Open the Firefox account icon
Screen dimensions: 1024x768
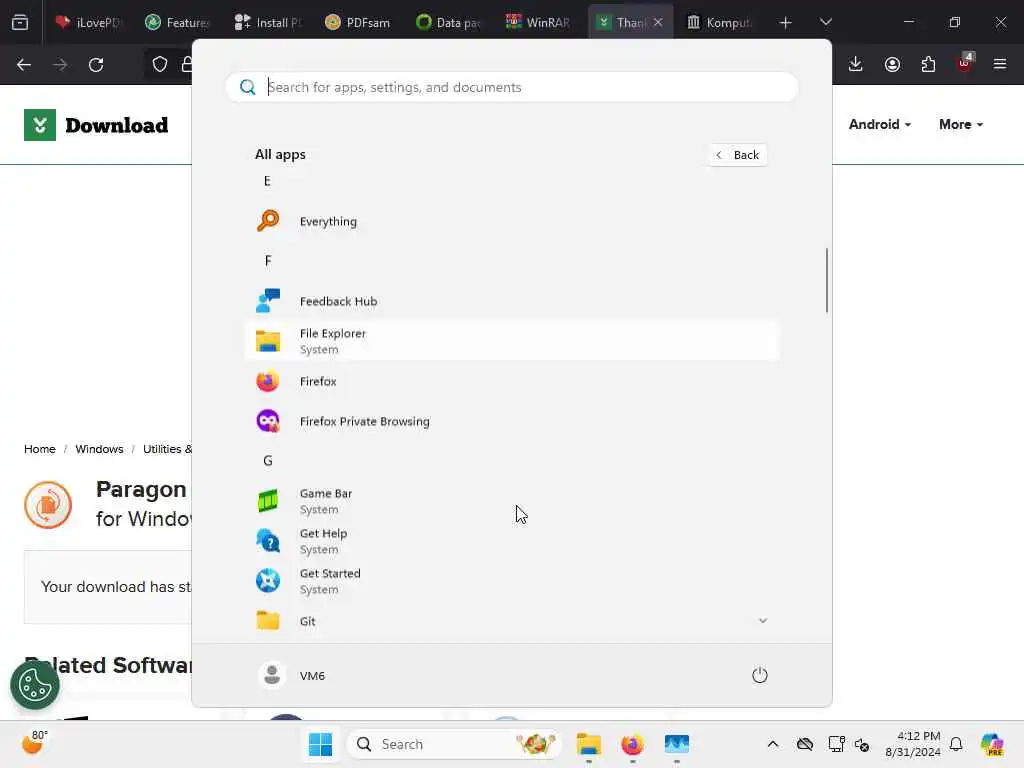tap(892, 65)
